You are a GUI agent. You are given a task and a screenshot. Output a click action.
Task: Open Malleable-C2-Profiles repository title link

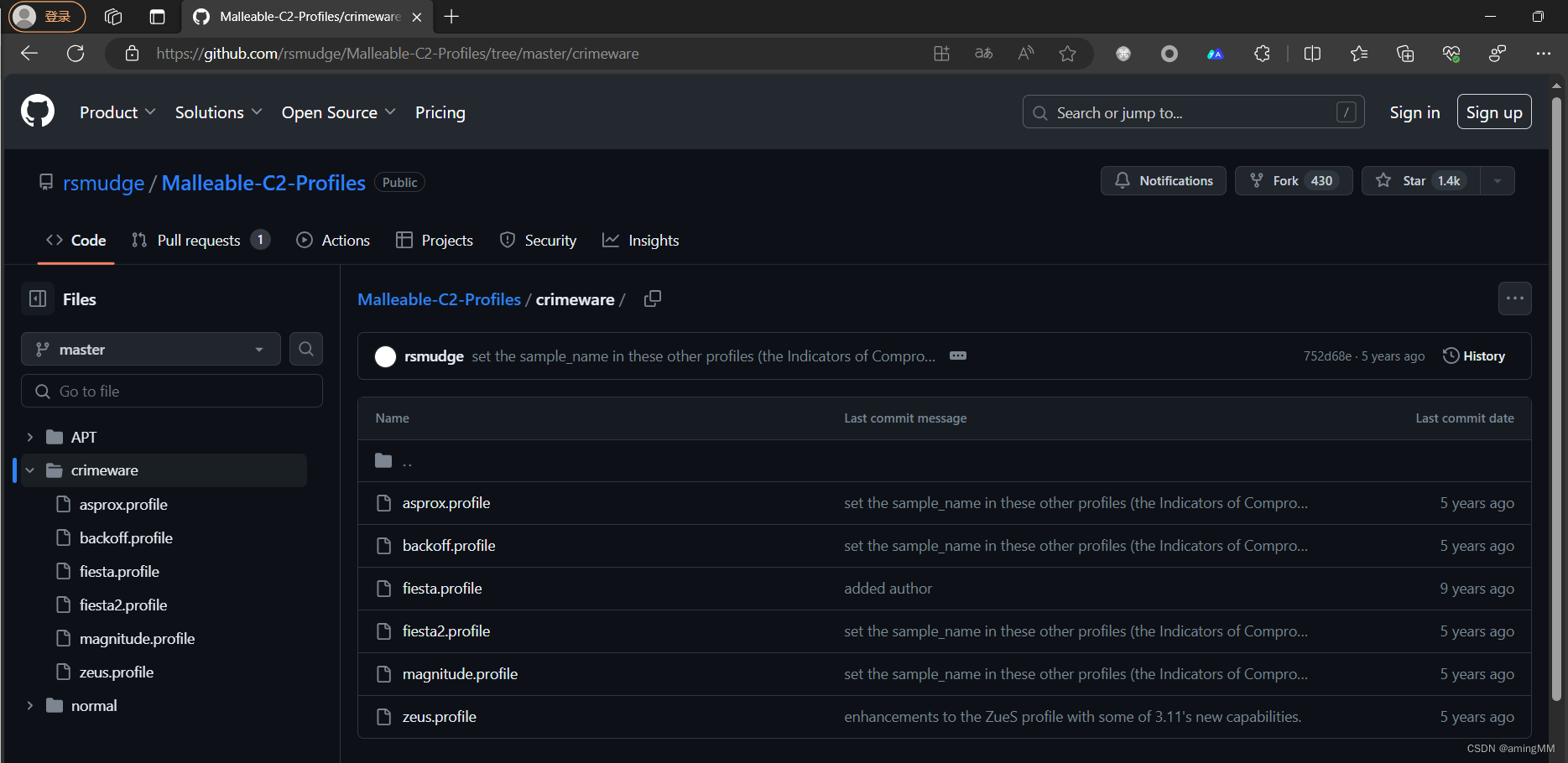[x=263, y=183]
